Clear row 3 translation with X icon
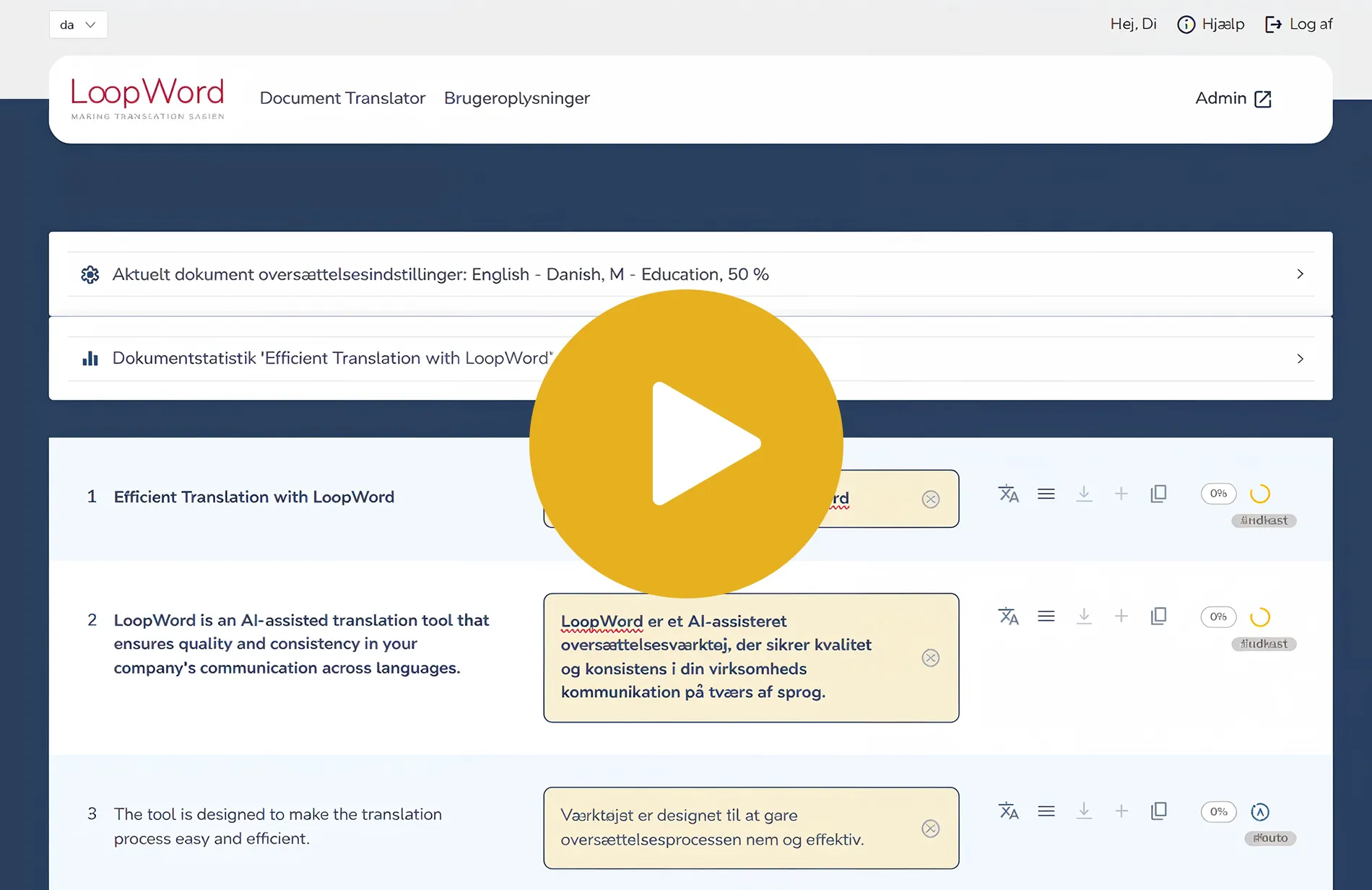Viewport: 1372px width, 890px height. pos(931,829)
